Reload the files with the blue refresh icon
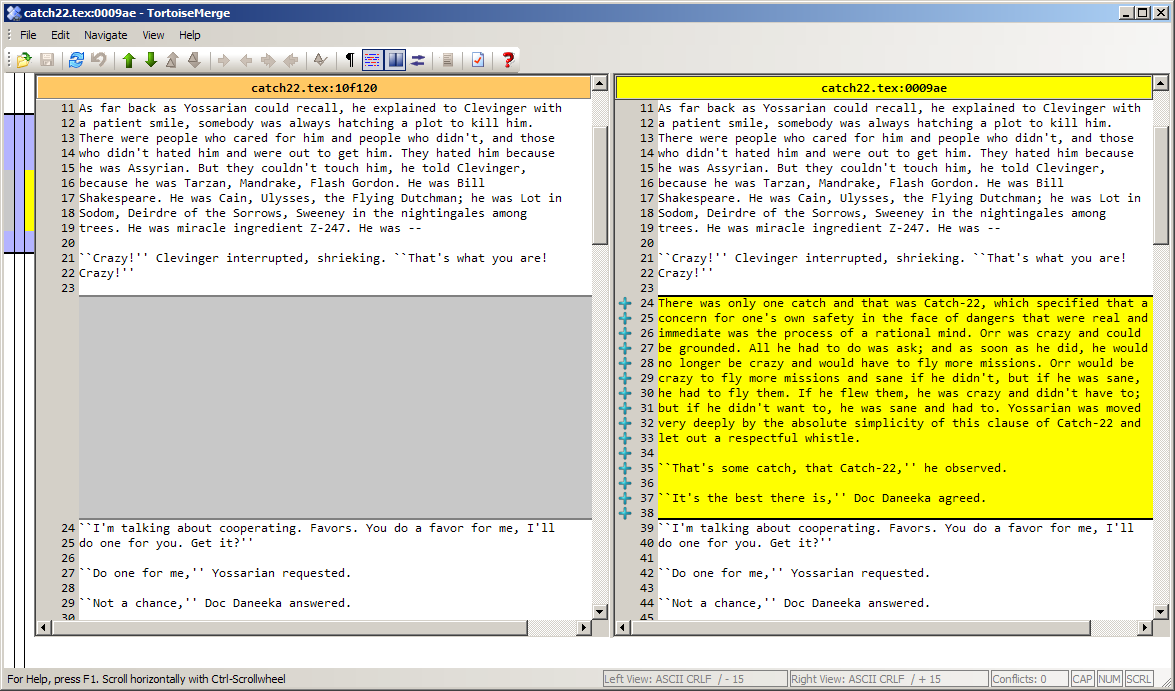Screen dimensions: 1175x691 point(76,60)
